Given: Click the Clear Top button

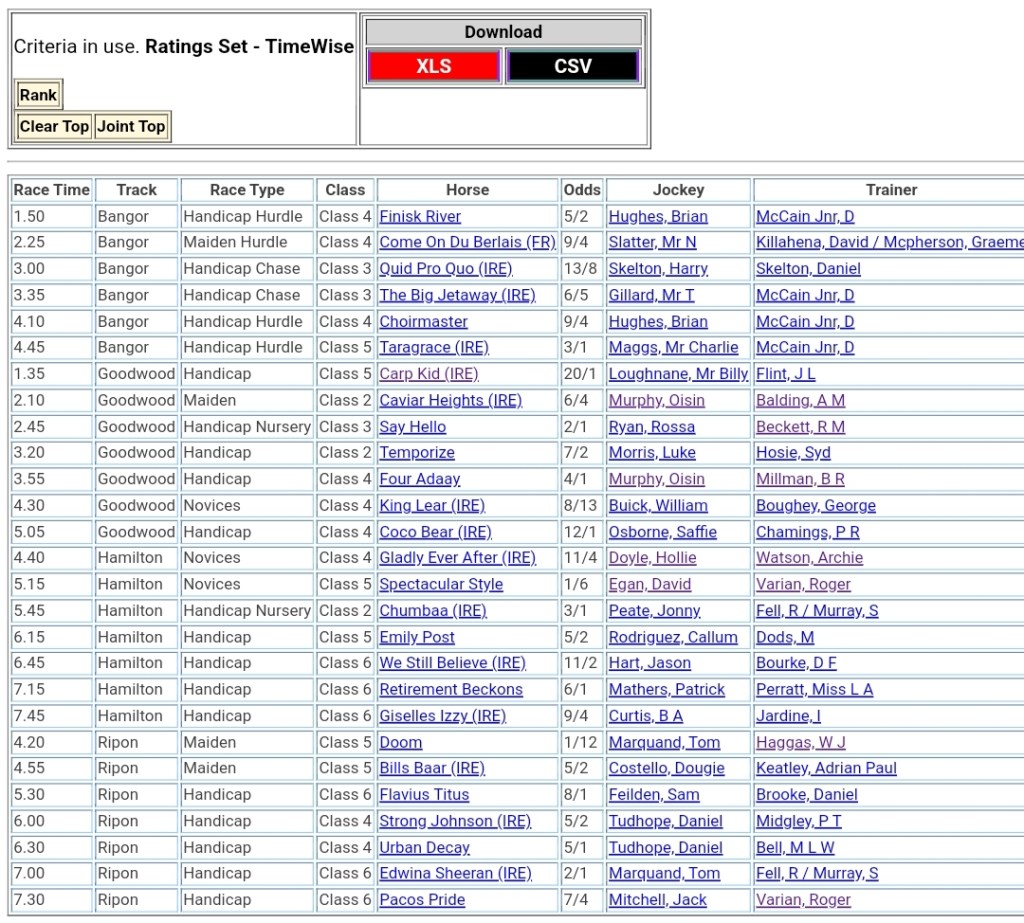Looking at the screenshot, I should pos(54,126).
